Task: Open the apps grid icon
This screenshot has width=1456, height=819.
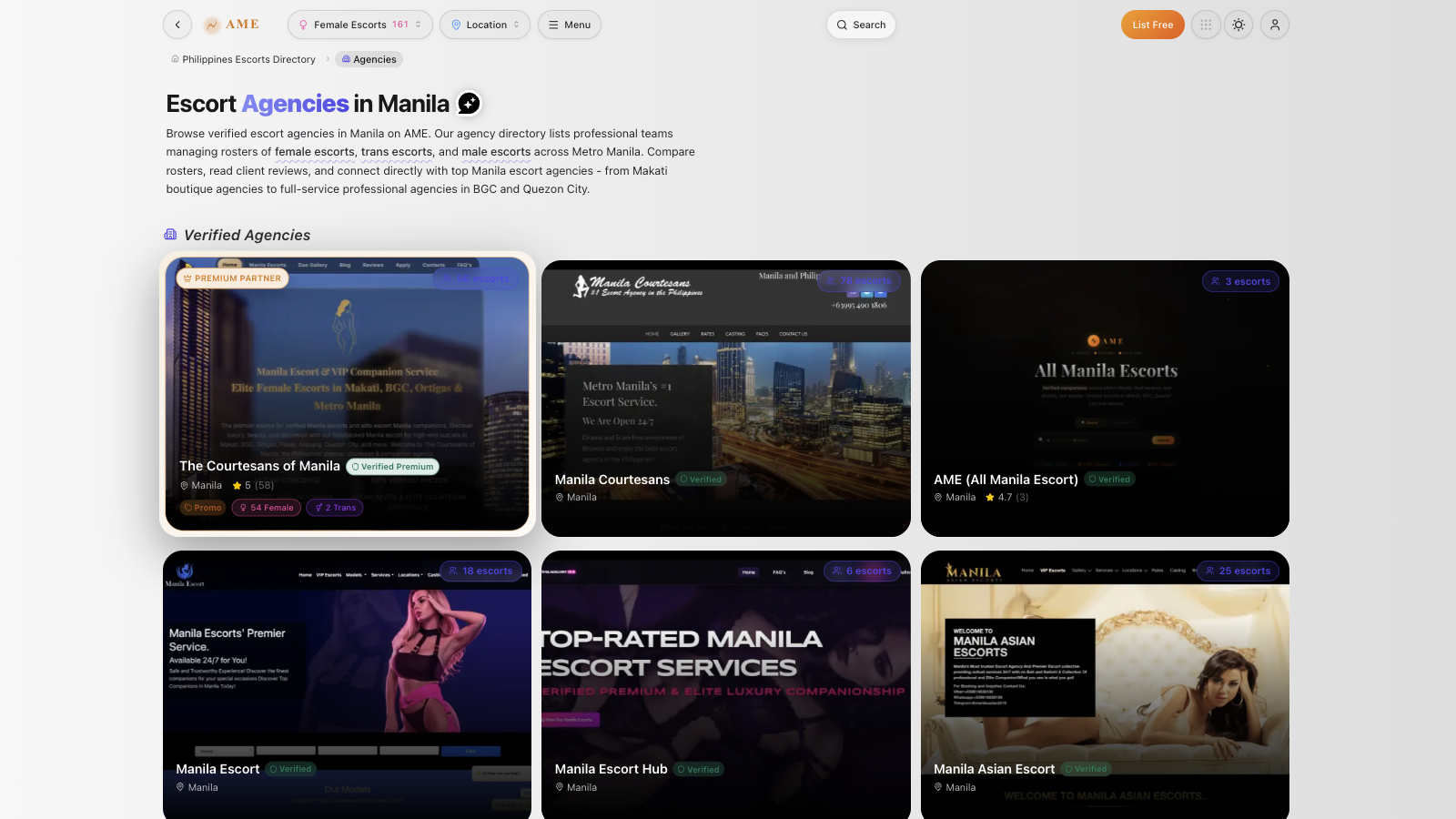Action: click(1206, 25)
